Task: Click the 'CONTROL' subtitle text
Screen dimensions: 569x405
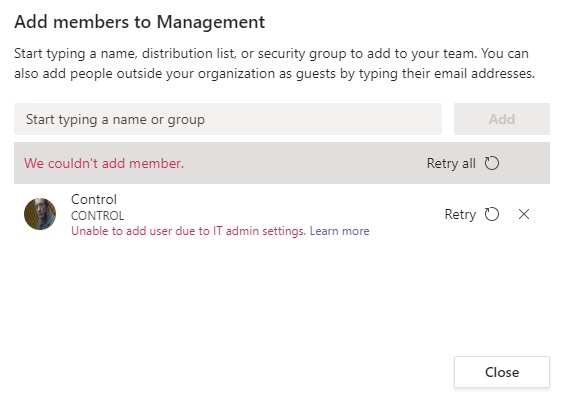Action: click(x=98, y=216)
